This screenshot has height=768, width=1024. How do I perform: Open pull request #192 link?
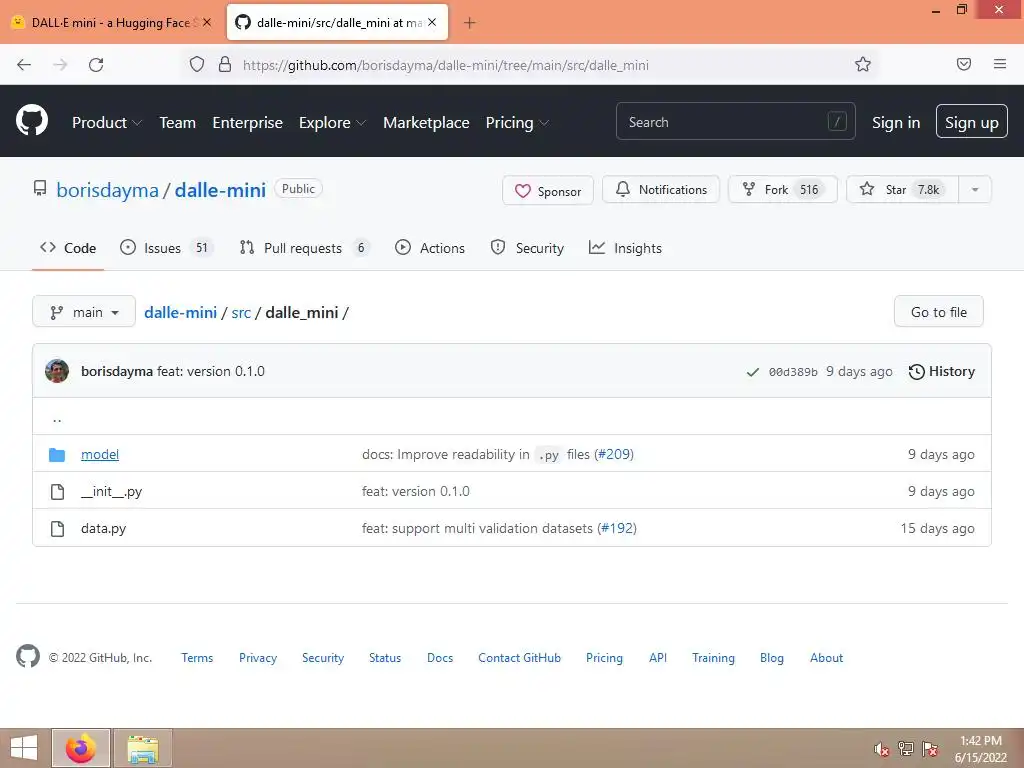click(x=616, y=528)
